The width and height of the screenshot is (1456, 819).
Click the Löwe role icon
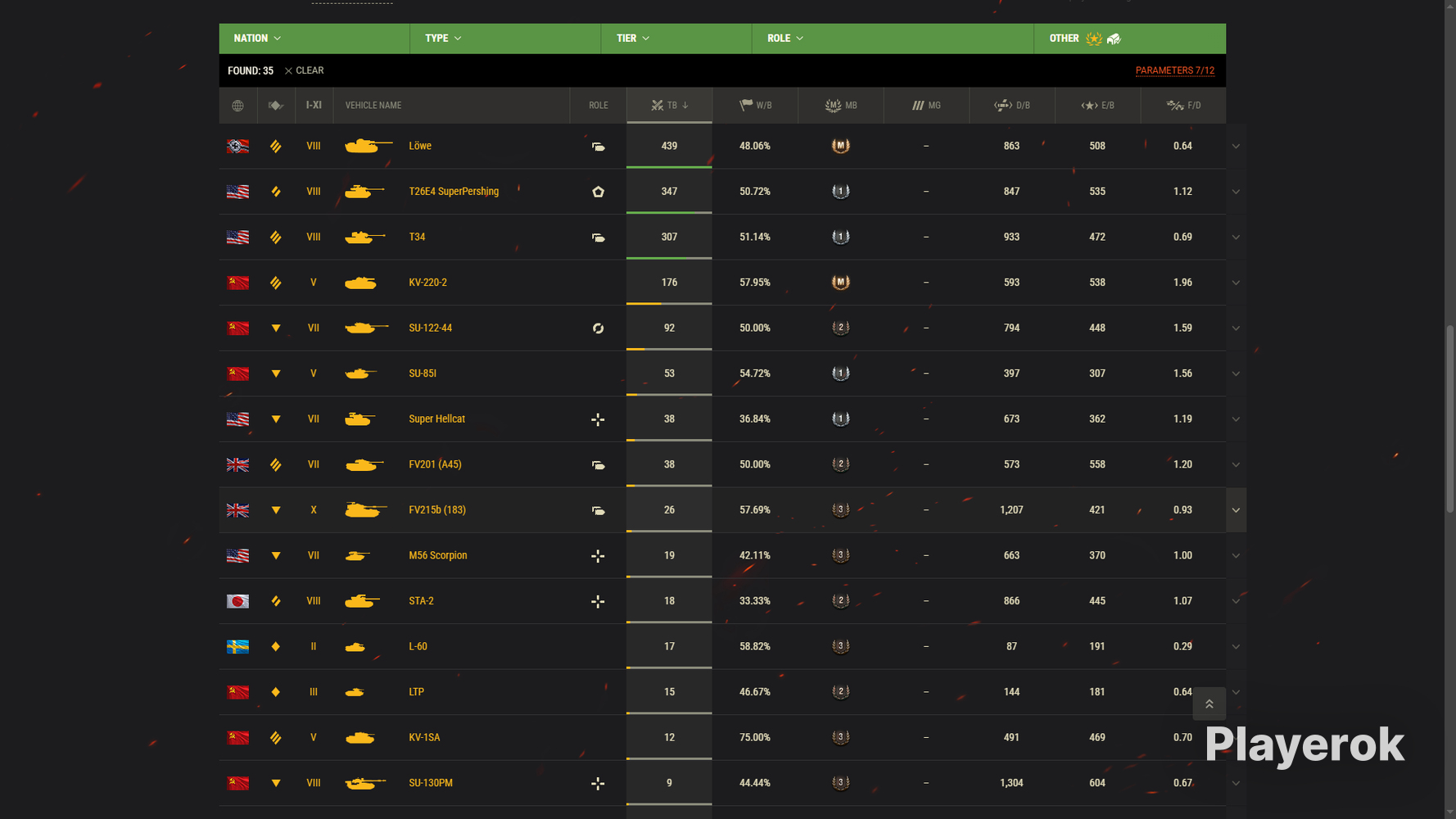tap(599, 147)
